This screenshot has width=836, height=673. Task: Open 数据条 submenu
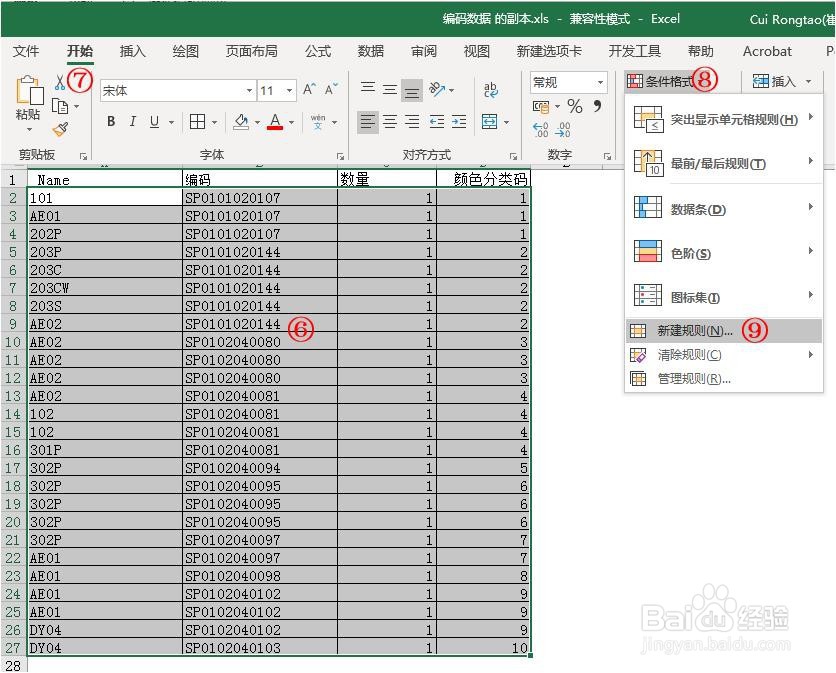point(724,209)
